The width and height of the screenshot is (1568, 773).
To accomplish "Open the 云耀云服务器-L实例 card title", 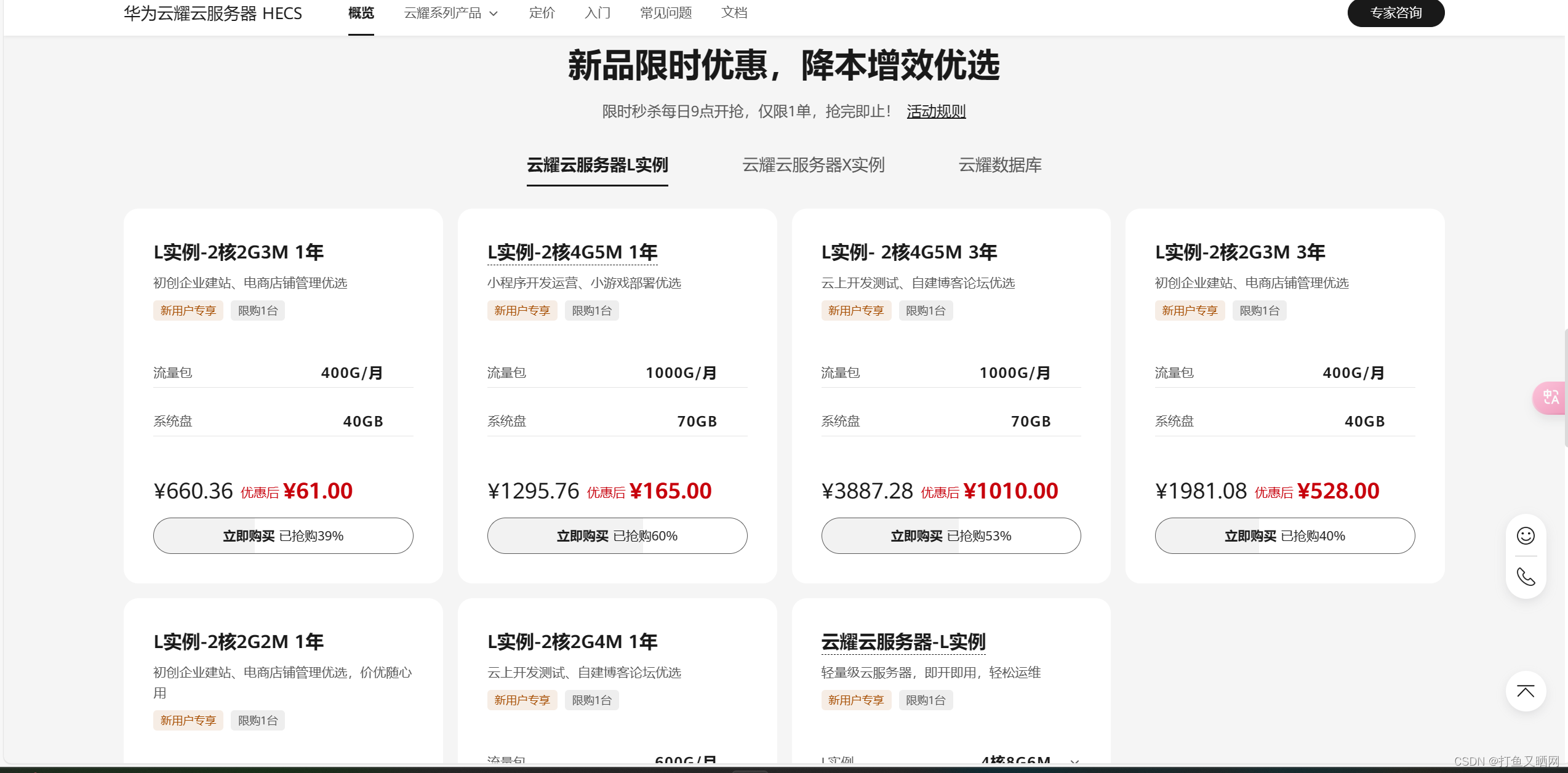I will point(903,642).
